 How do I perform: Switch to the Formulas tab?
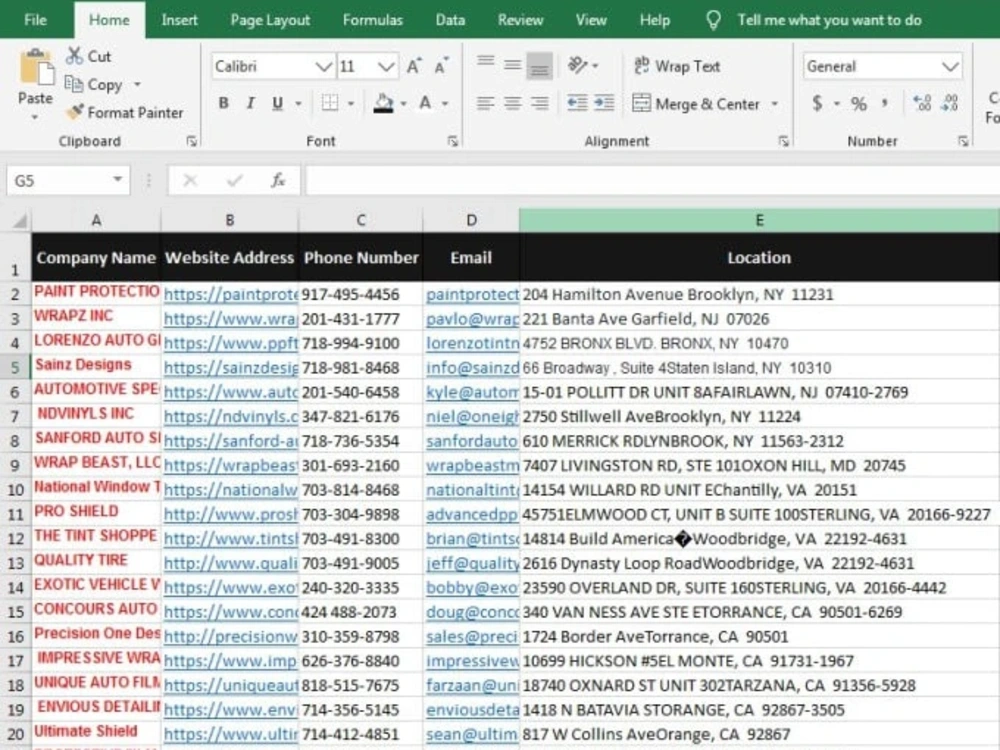372,20
